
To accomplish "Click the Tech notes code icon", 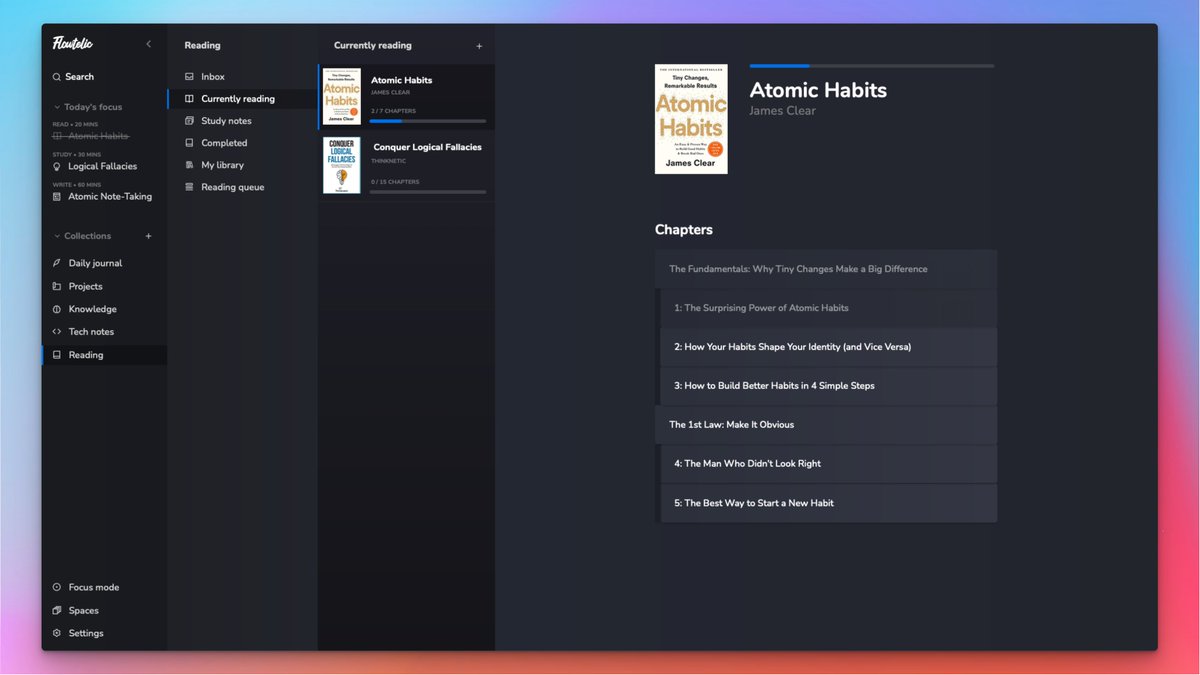I will click(x=57, y=332).
